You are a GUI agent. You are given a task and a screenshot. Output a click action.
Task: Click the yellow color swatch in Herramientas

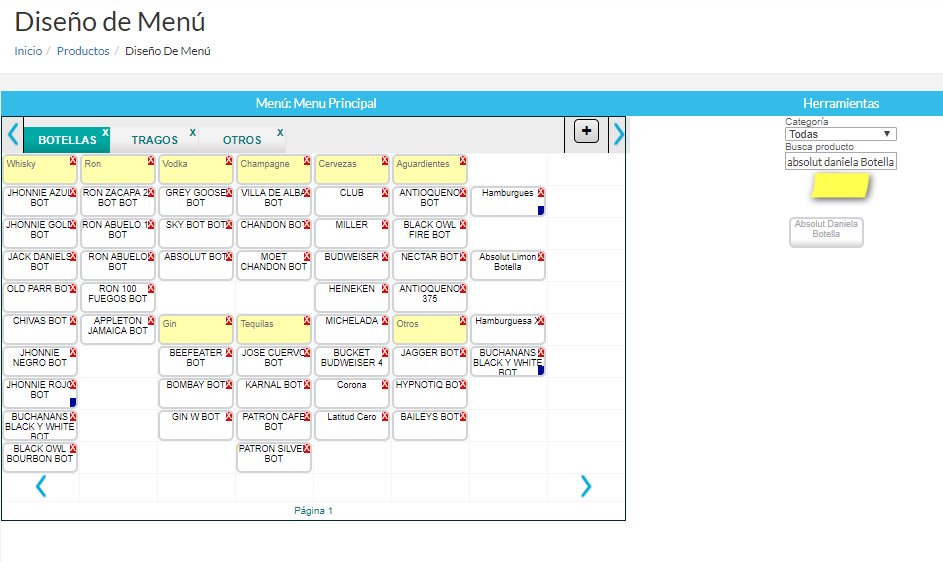840,185
